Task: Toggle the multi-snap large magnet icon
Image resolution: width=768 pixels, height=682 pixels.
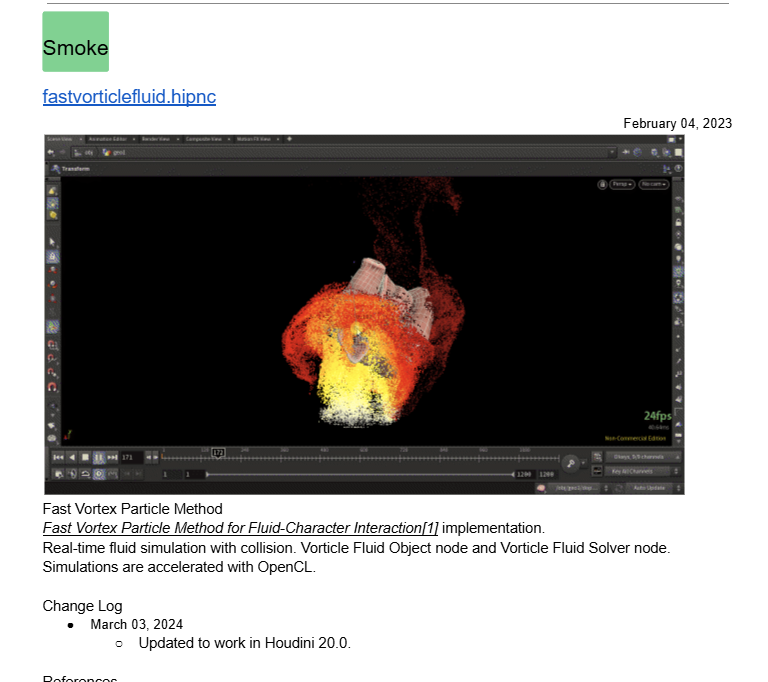Action: click(x=52, y=386)
